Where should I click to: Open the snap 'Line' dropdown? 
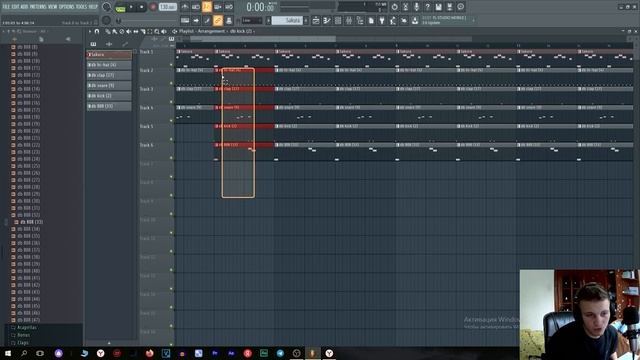252,20
